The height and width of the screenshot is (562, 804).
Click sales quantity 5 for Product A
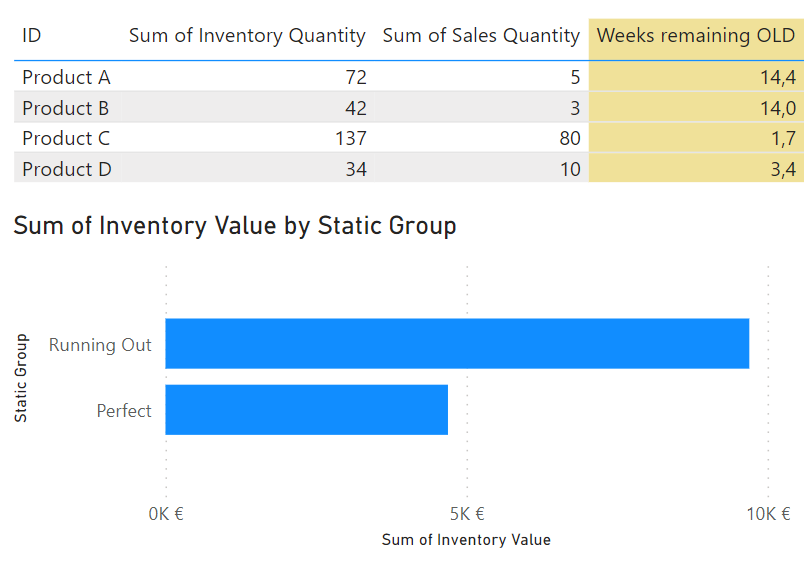[x=575, y=77]
